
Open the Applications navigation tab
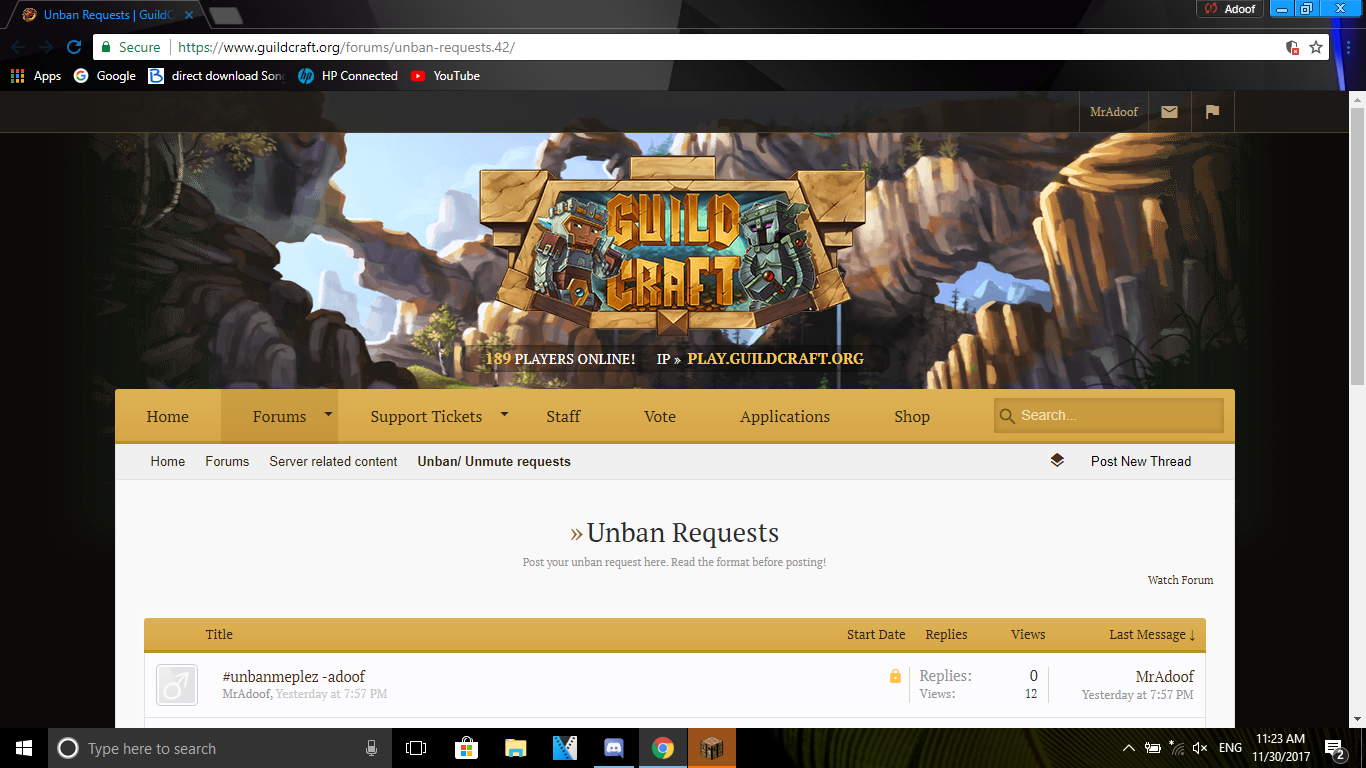[x=785, y=417]
